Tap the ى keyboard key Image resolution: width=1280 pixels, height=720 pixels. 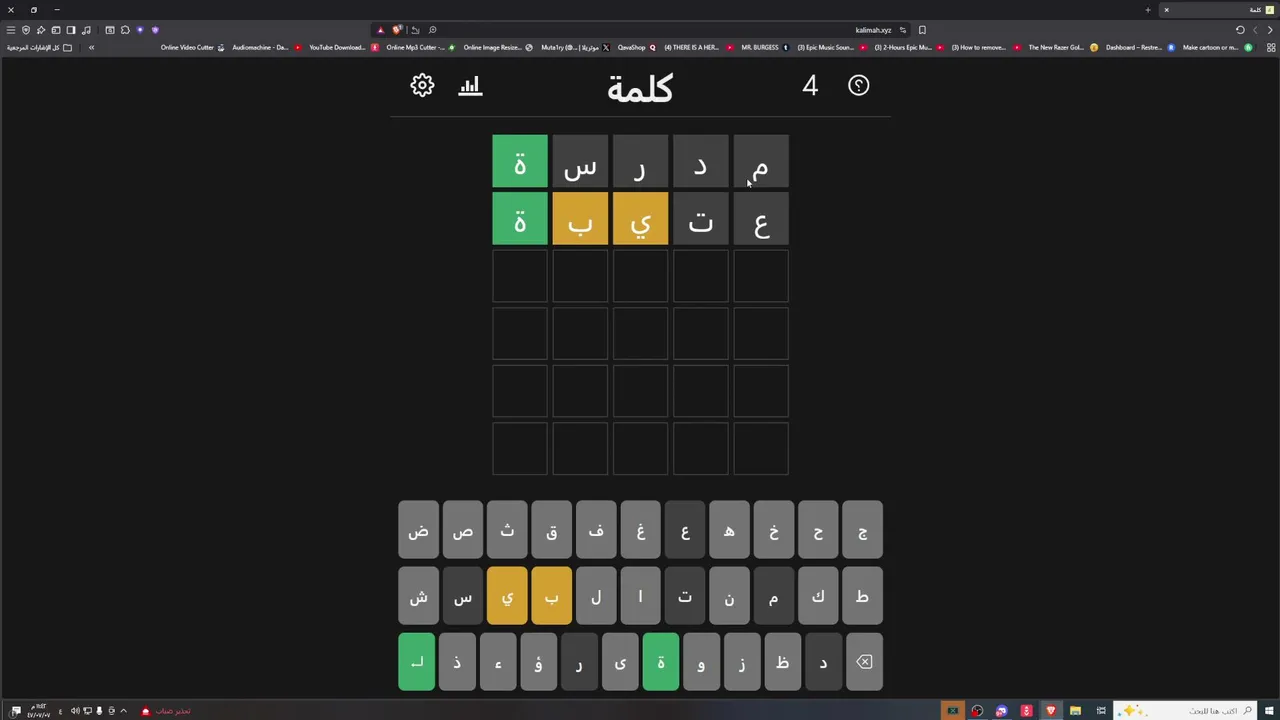(x=620, y=662)
